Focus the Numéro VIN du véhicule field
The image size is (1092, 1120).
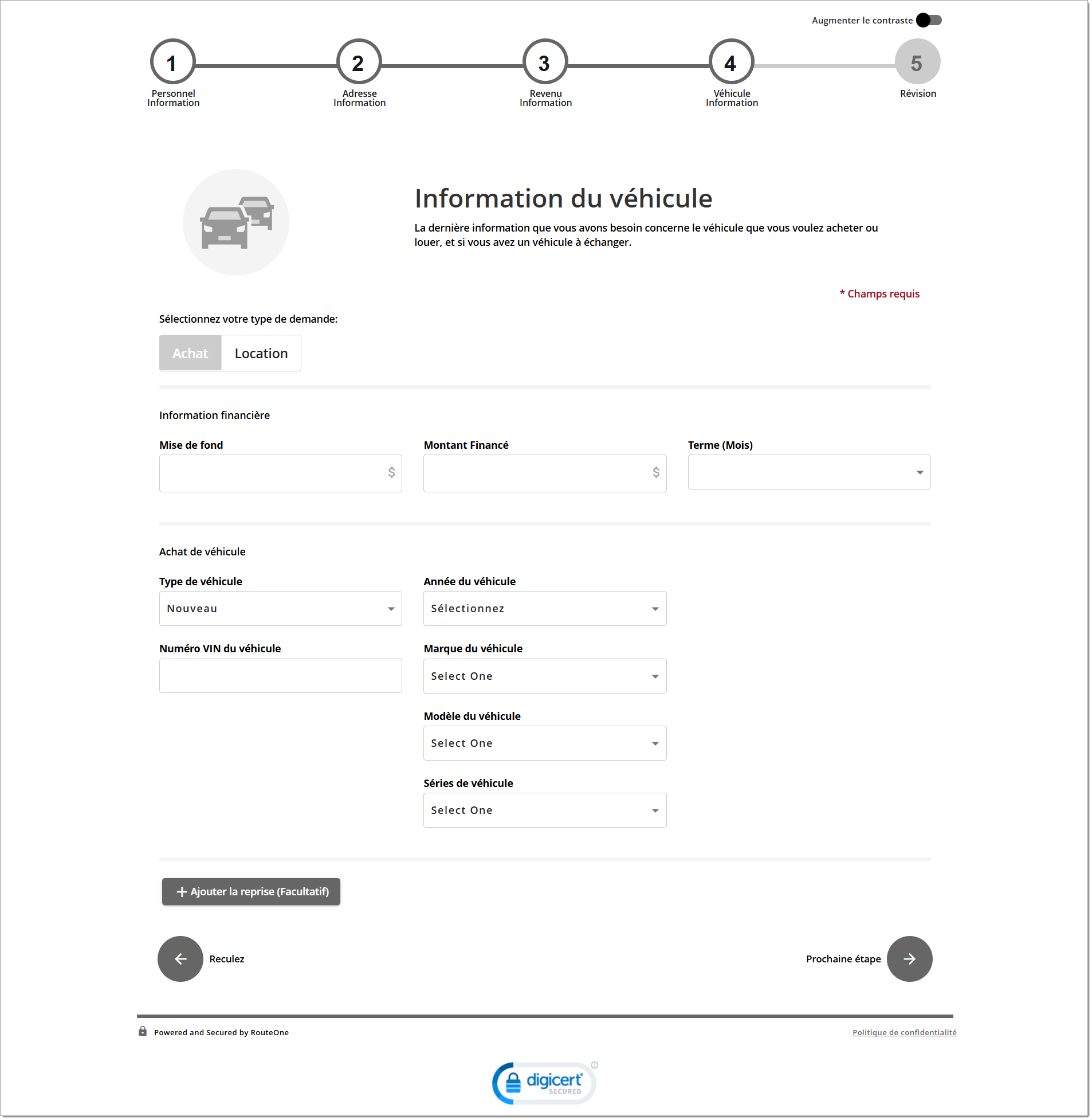click(281, 677)
